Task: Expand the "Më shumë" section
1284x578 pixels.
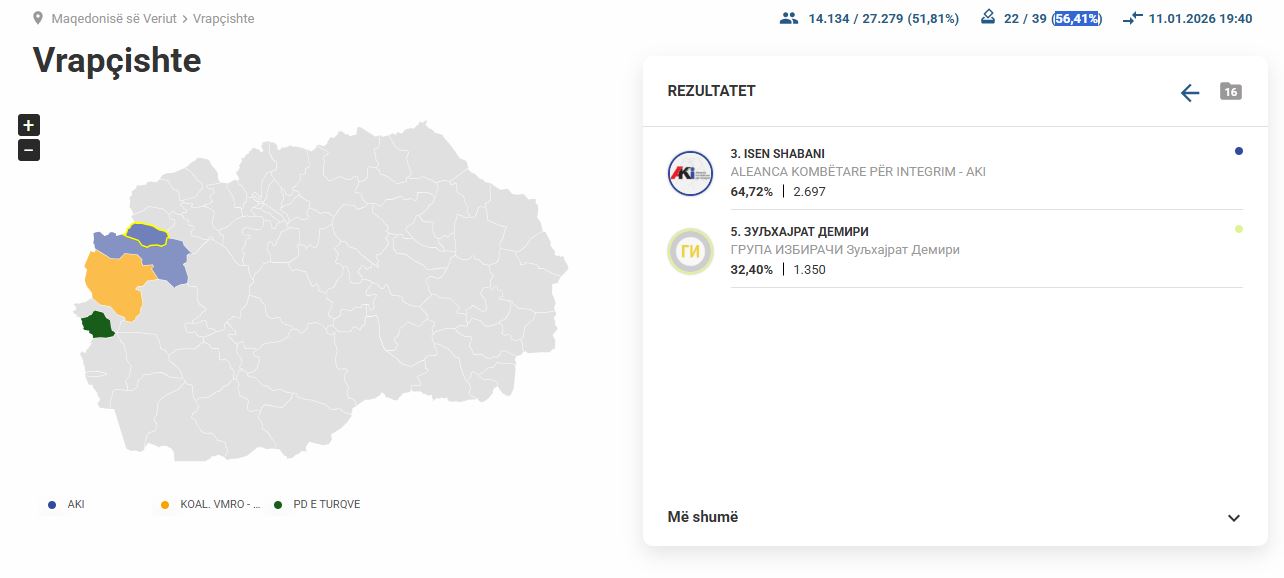Action: click(x=703, y=517)
